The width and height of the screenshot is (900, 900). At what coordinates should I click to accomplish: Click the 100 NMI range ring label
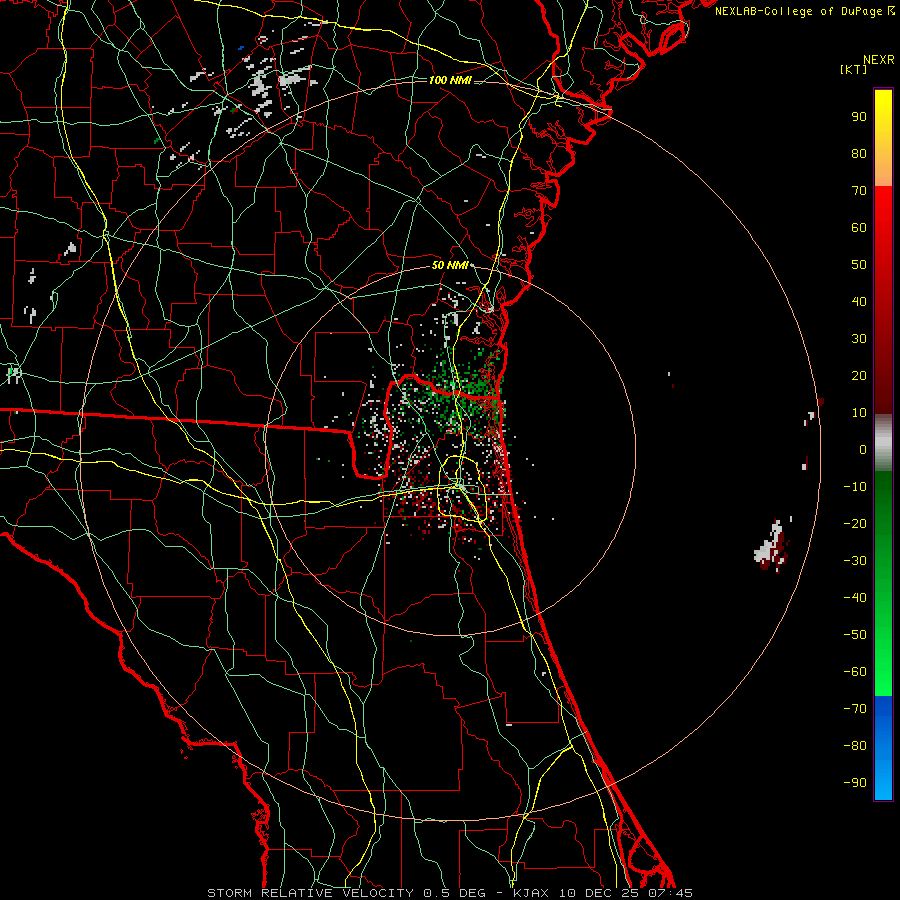450,80
